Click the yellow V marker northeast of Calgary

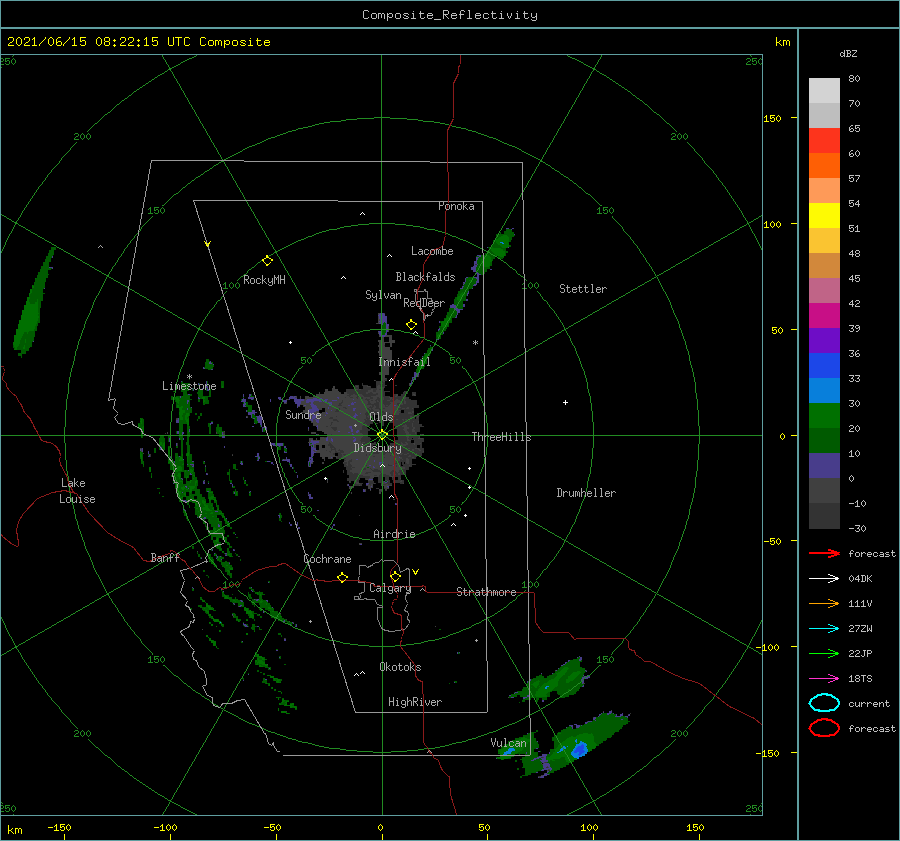pos(416,572)
